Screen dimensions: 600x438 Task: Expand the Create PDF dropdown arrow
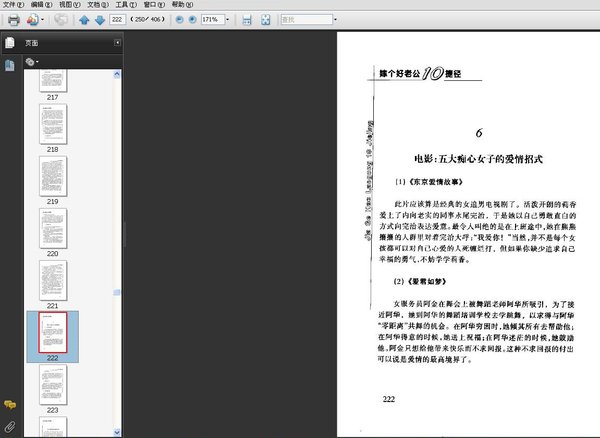[x=42, y=20]
